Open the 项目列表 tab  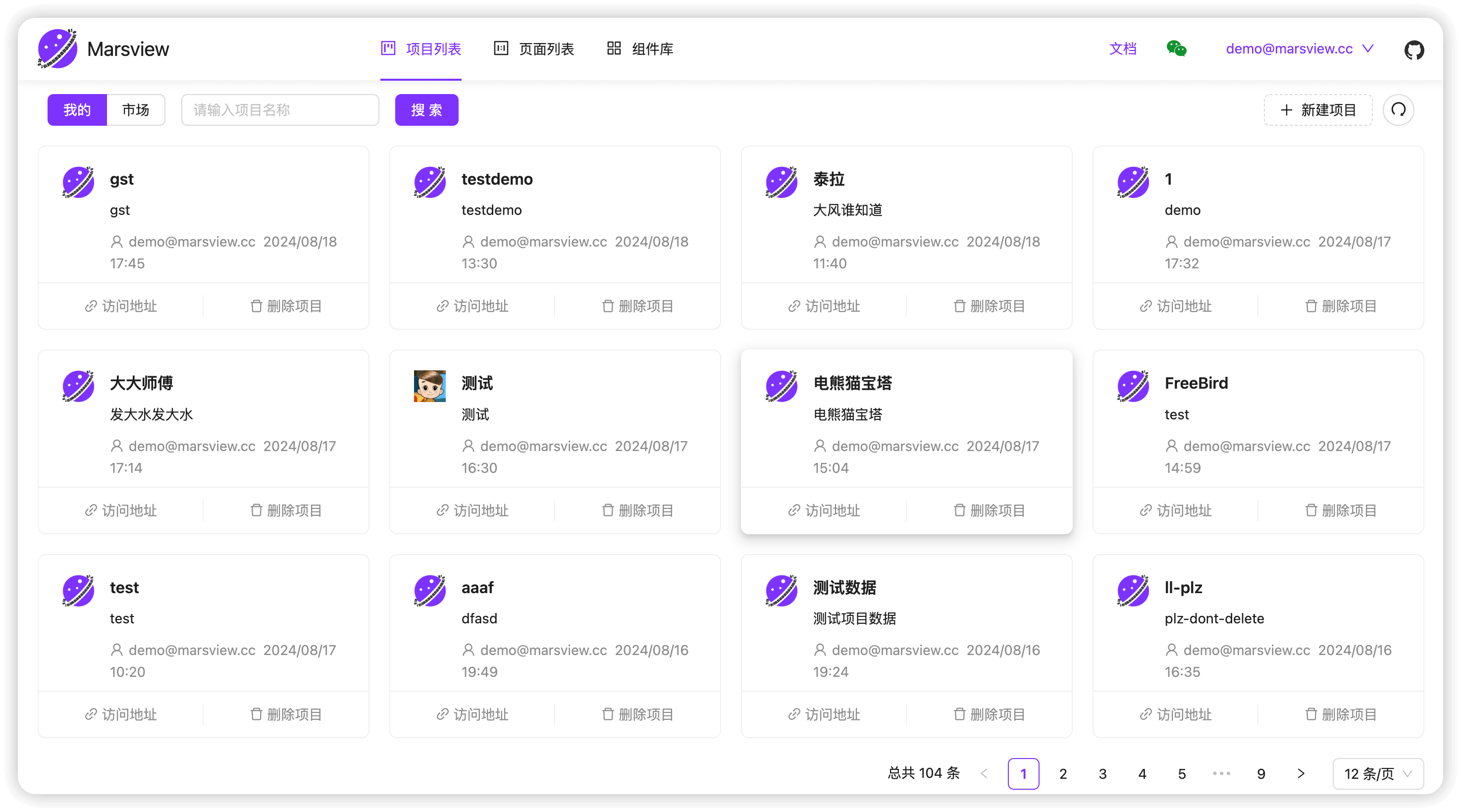click(x=421, y=49)
